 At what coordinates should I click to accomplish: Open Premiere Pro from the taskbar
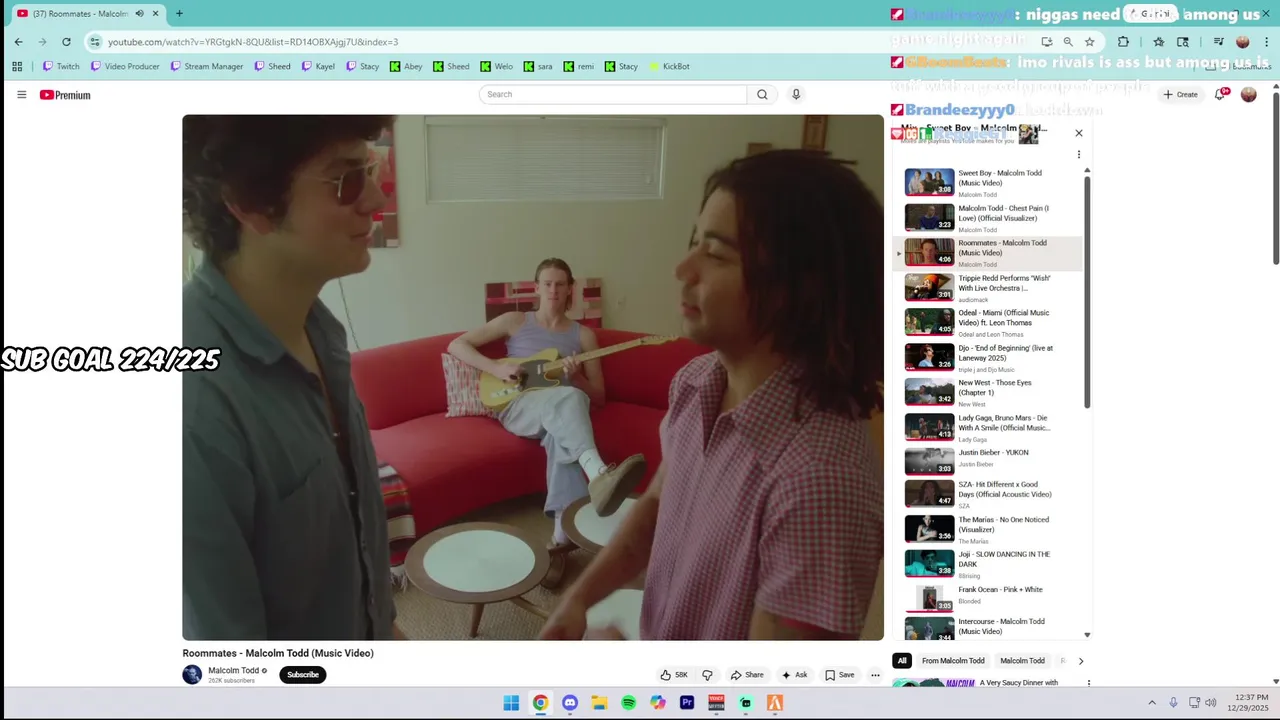pyautogui.click(x=687, y=703)
